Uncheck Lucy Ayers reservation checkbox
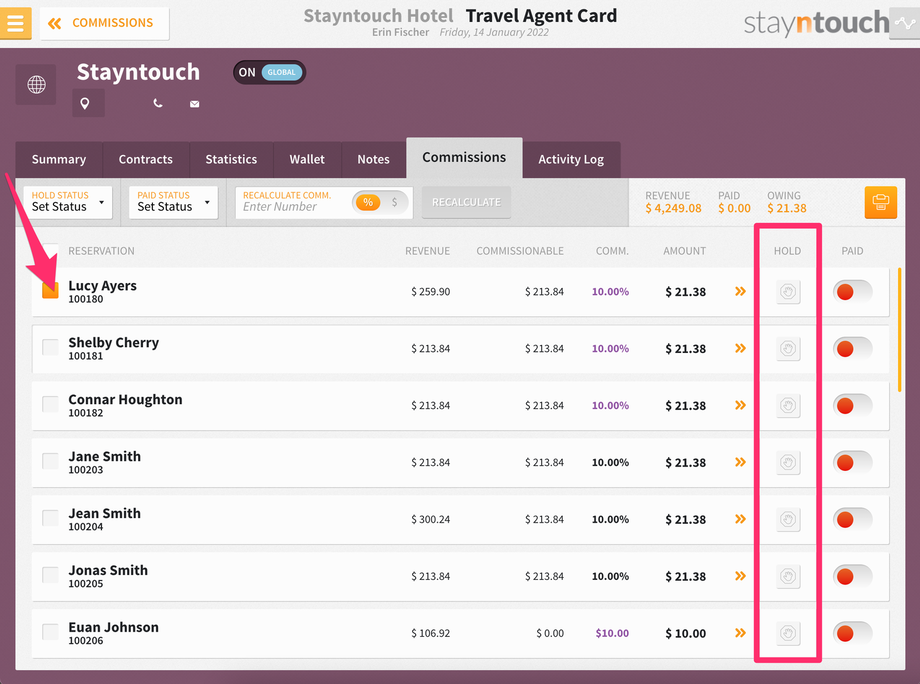Screen dimensions: 920x684 (50, 290)
